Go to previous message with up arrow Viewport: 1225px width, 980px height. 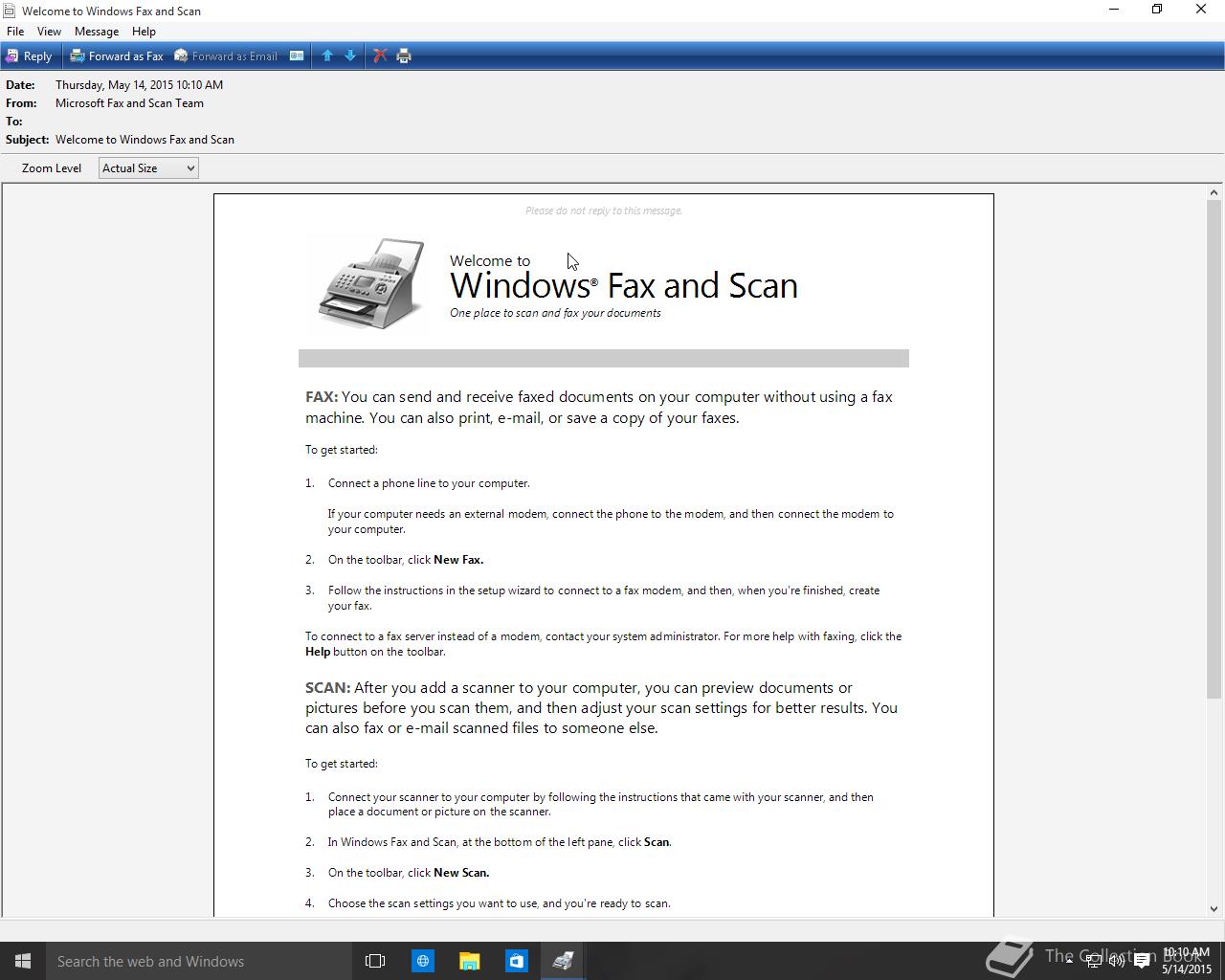[327, 56]
